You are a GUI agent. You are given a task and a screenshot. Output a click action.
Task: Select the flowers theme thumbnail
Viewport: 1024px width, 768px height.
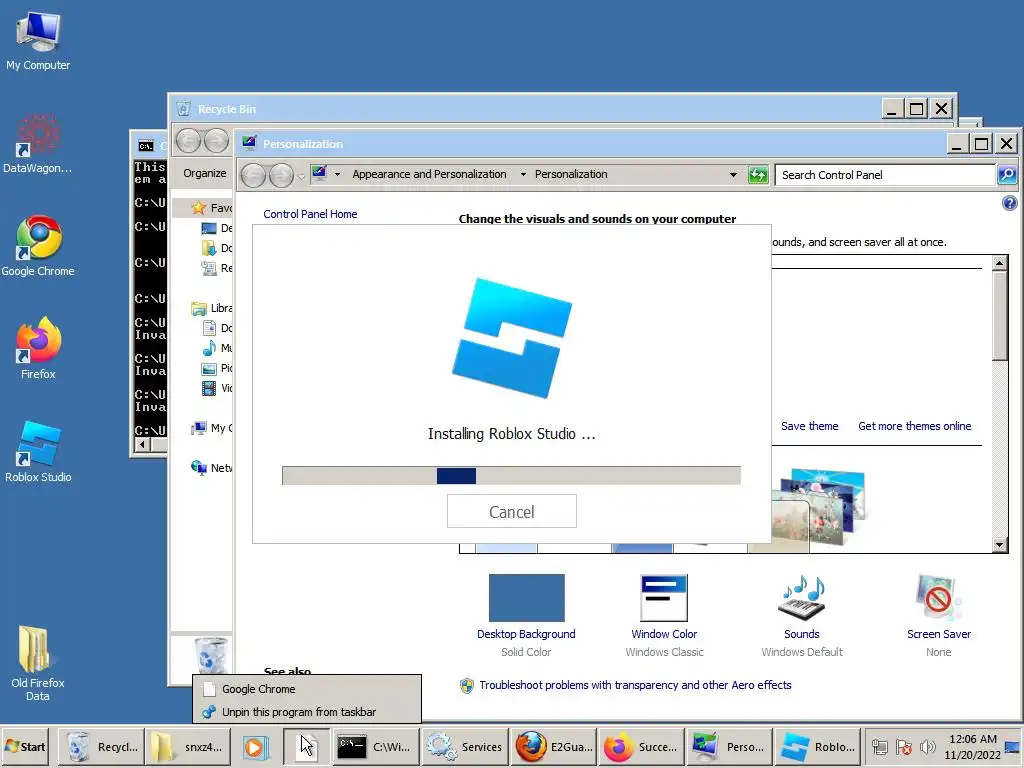point(820,508)
